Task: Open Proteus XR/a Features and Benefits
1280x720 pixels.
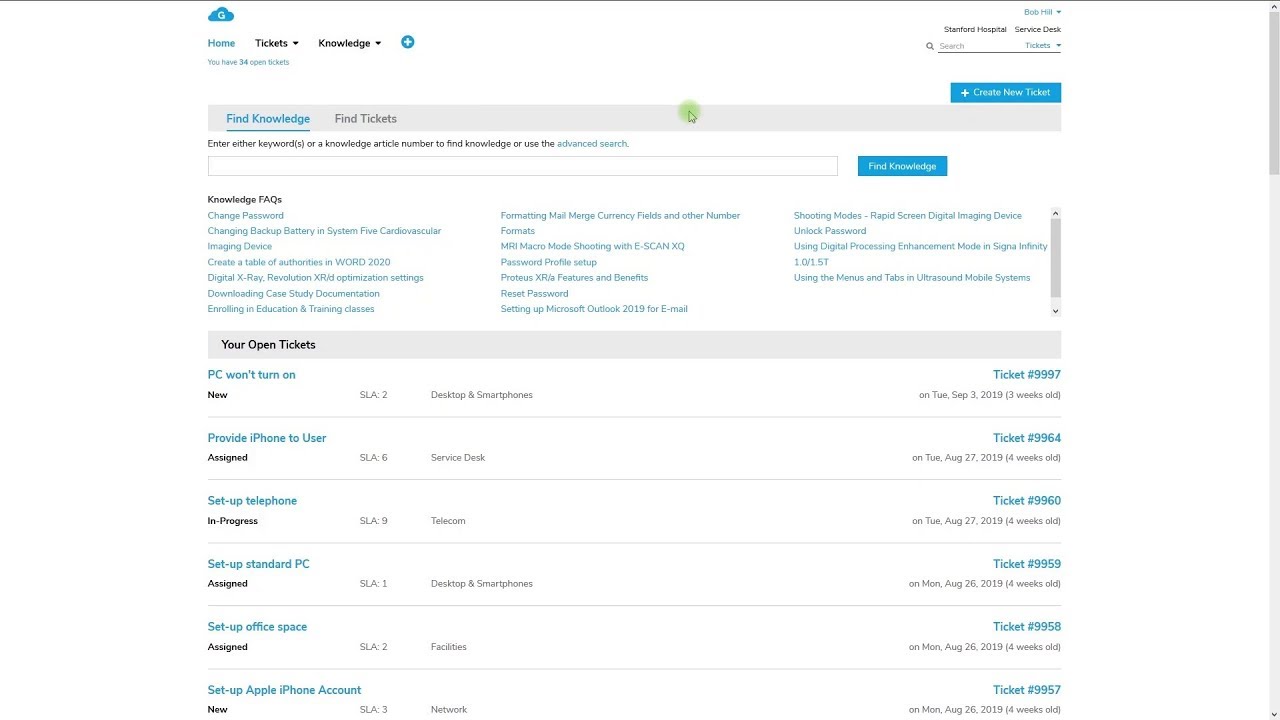Action: point(574,277)
